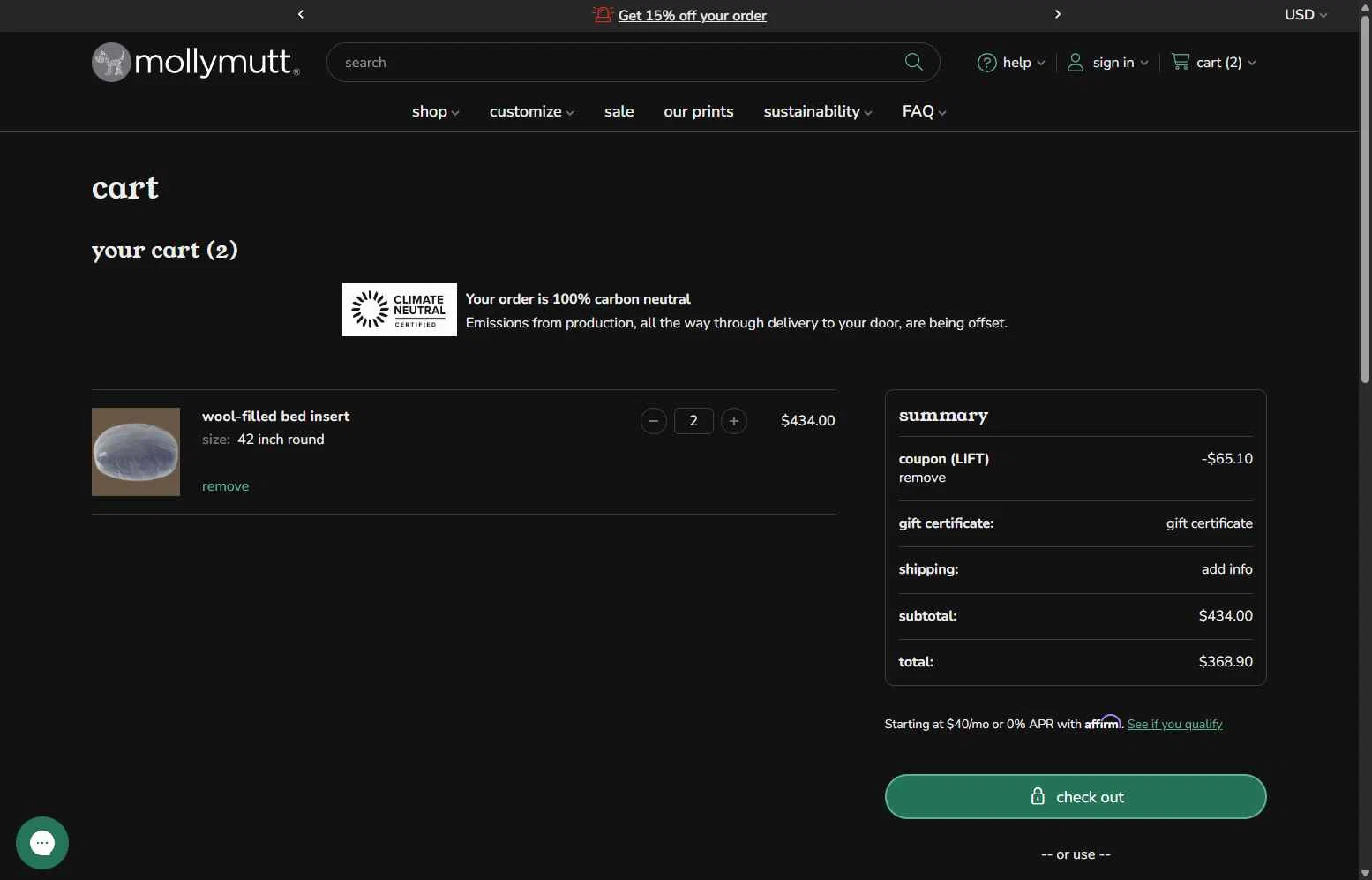
Task: Click the search magnifier icon
Action: 914,62
